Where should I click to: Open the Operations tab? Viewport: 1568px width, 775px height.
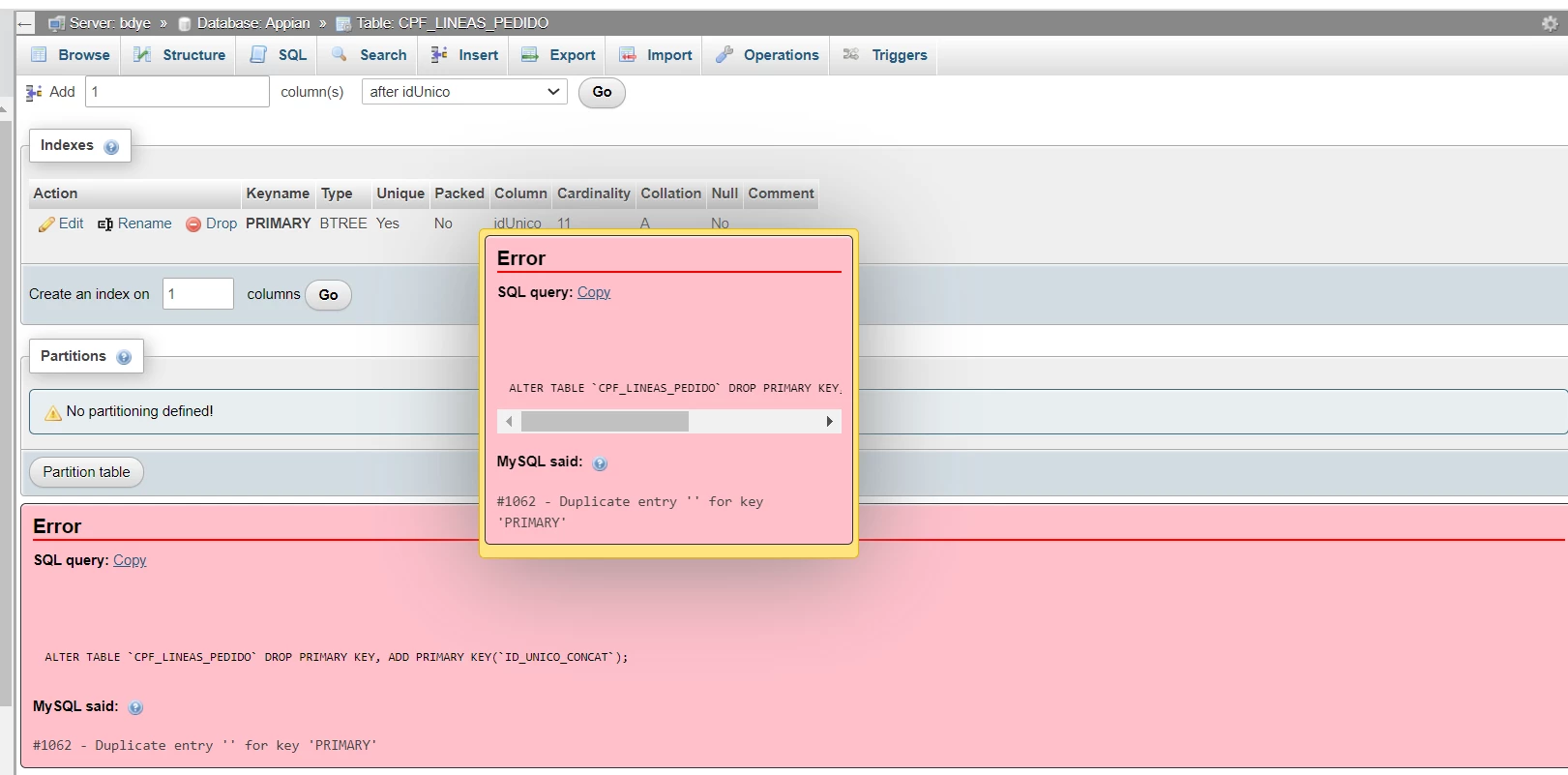(768, 55)
